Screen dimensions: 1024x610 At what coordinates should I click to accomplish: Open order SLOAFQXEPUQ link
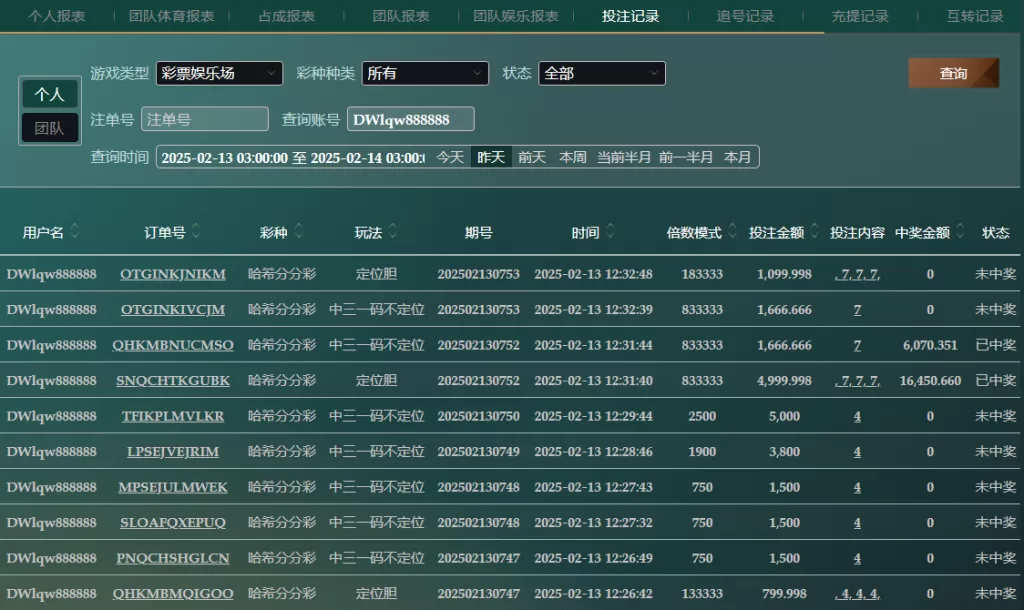point(173,522)
